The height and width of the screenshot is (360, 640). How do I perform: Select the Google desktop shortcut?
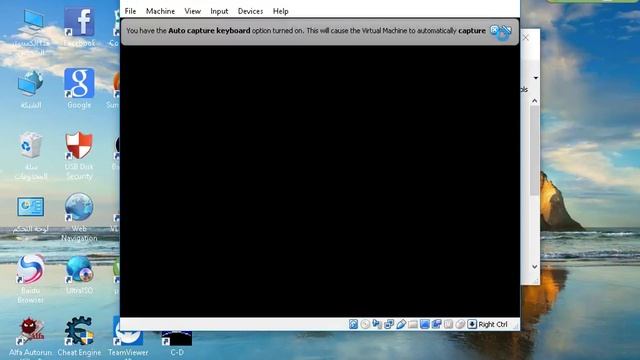tap(79, 89)
